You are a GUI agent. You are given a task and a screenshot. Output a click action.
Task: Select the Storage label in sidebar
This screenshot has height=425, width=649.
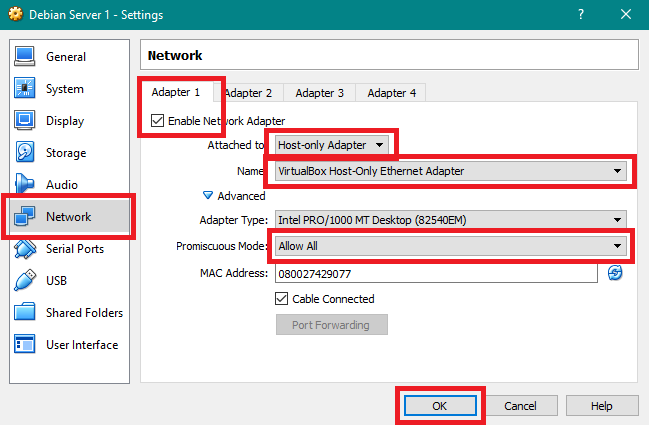click(66, 153)
